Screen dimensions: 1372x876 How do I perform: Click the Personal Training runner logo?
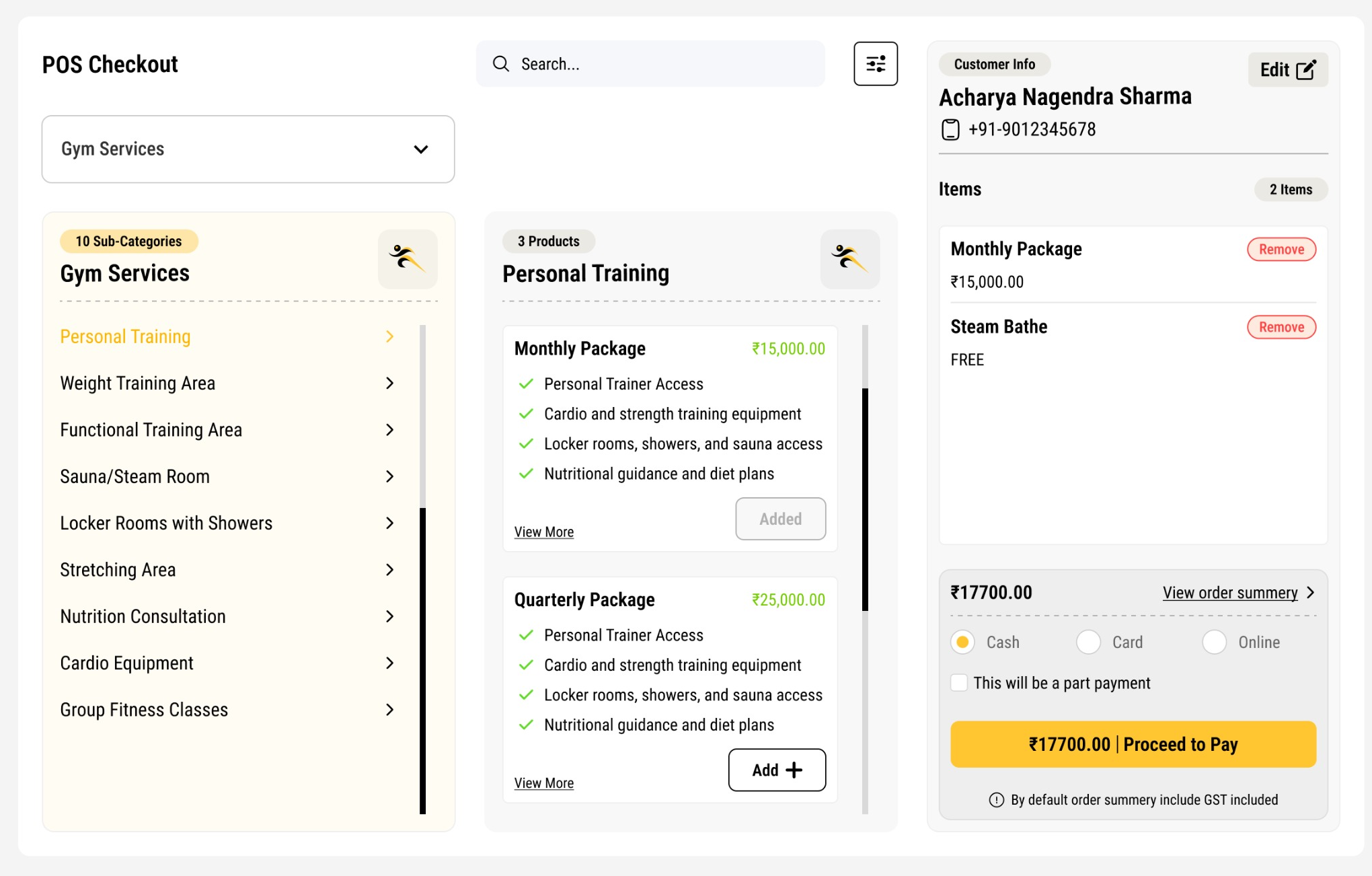tap(849, 259)
